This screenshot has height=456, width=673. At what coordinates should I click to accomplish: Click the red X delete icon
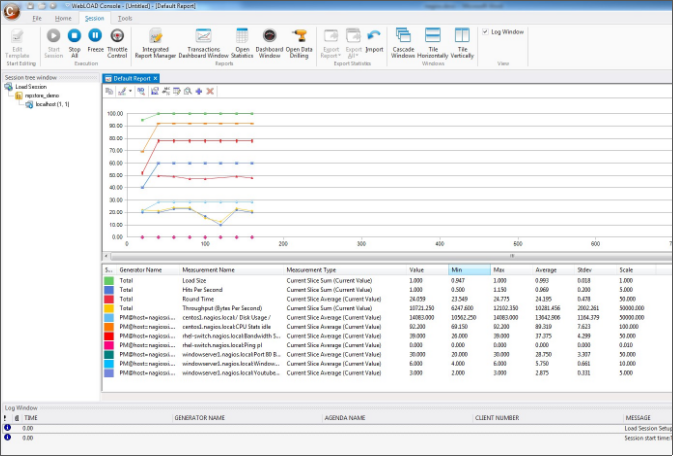click(210, 91)
